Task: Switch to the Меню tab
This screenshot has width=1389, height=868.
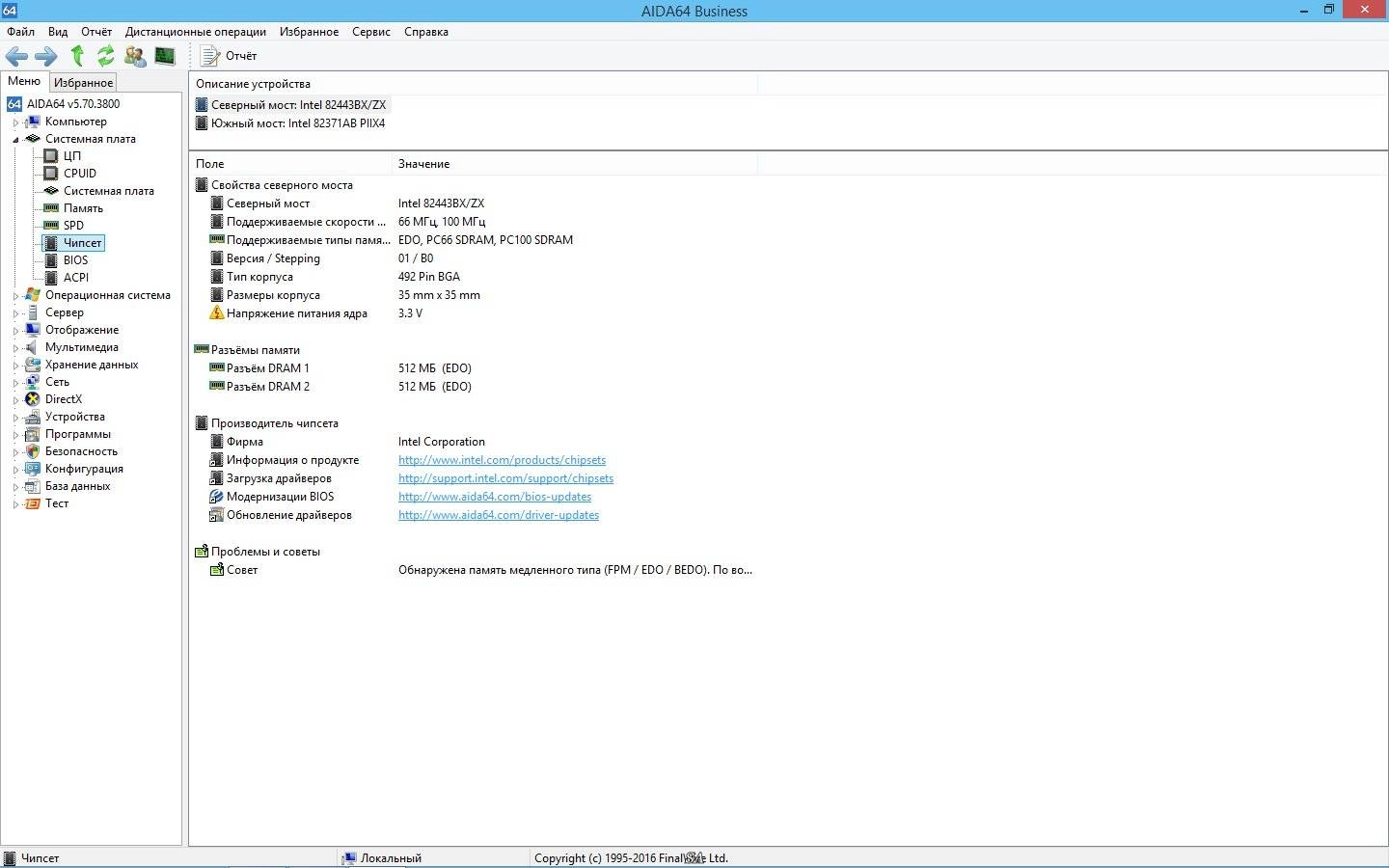Action: [x=24, y=81]
